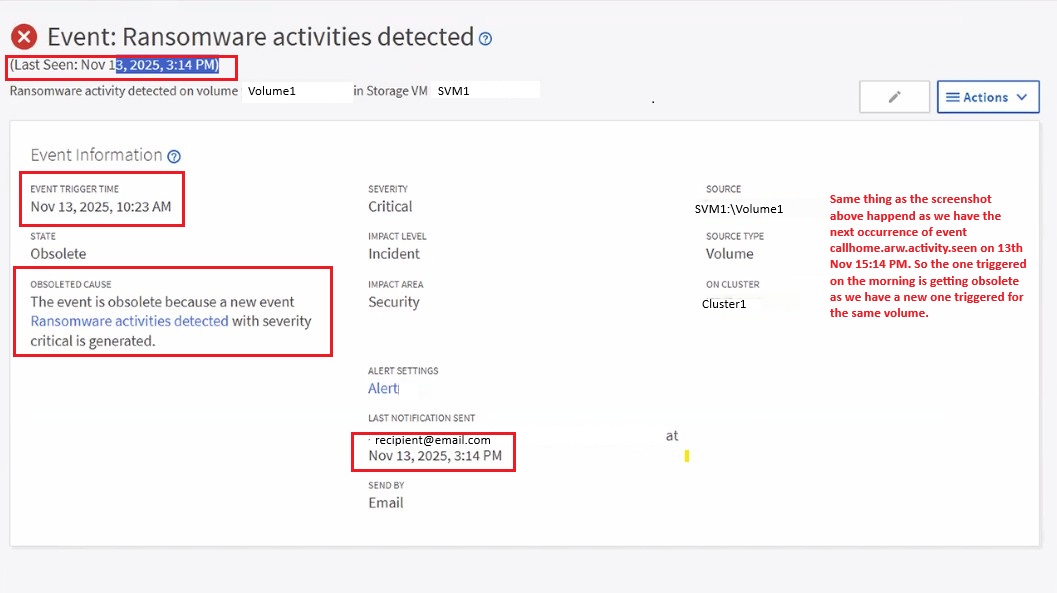This screenshot has height=593, width=1057.
Task: Open the Alert settings link
Action: (x=383, y=388)
